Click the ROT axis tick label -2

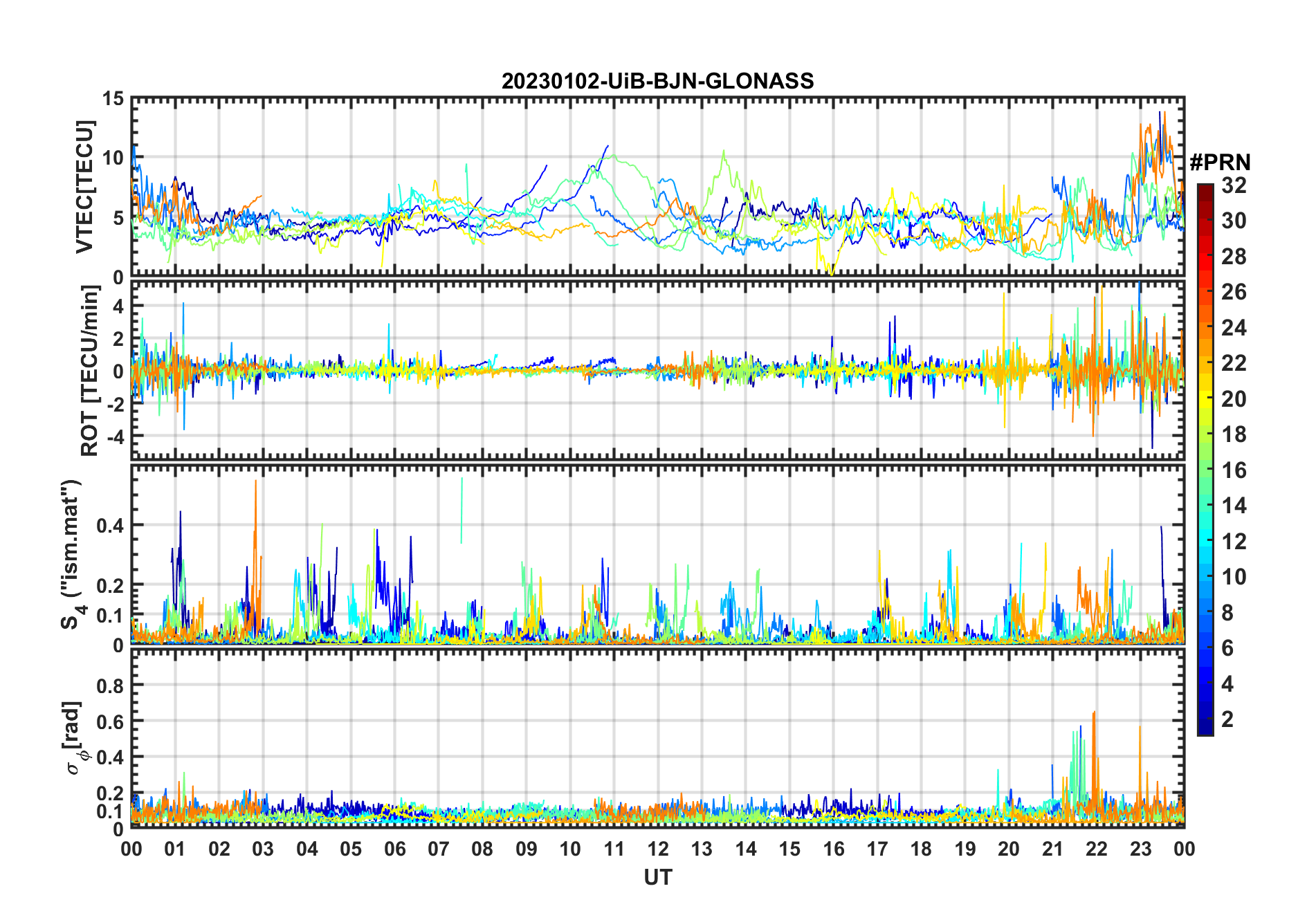(x=115, y=404)
